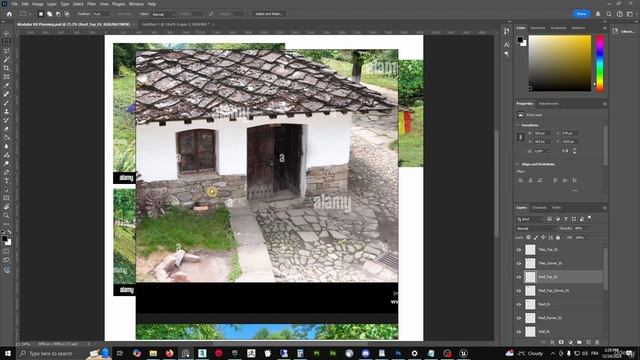Select the Rectangular Marquee tool in toolbar
The height and width of the screenshot is (360, 640).
[6, 42]
